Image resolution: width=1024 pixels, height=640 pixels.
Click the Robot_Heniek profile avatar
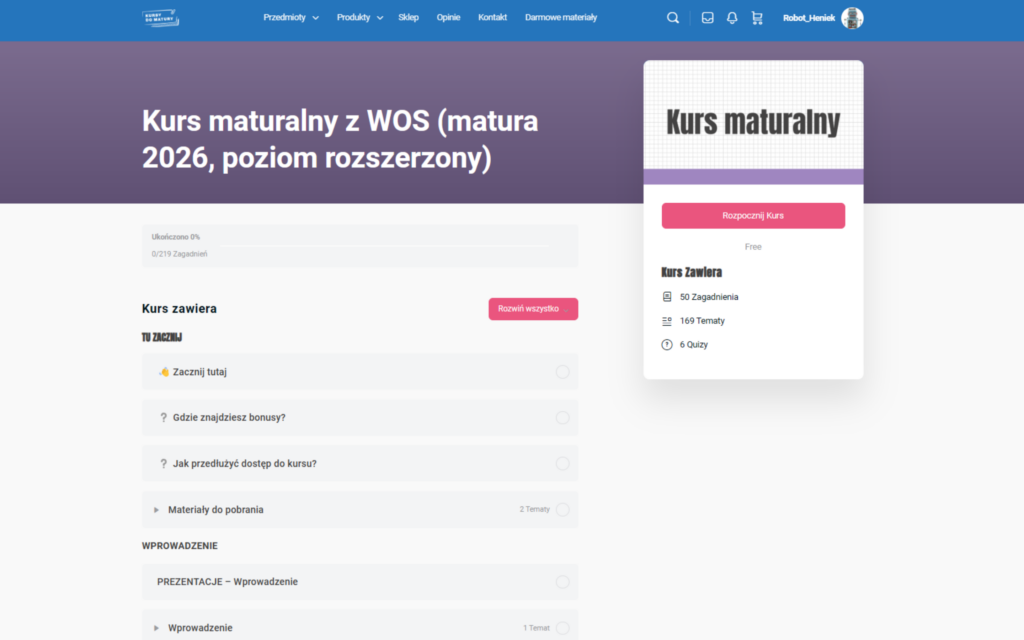tap(852, 18)
